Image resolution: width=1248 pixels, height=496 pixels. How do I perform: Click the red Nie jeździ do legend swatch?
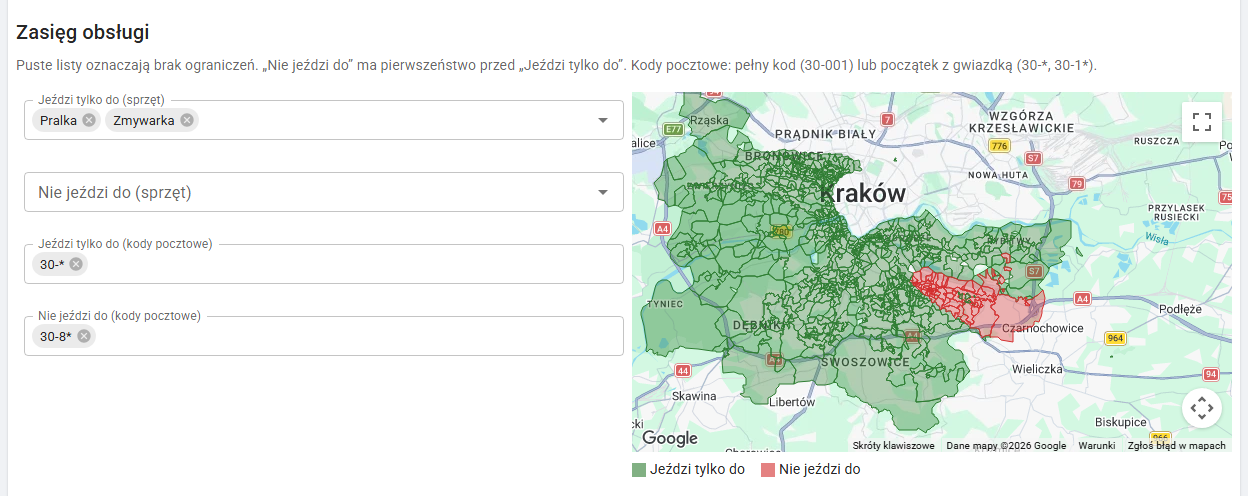(x=768, y=469)
